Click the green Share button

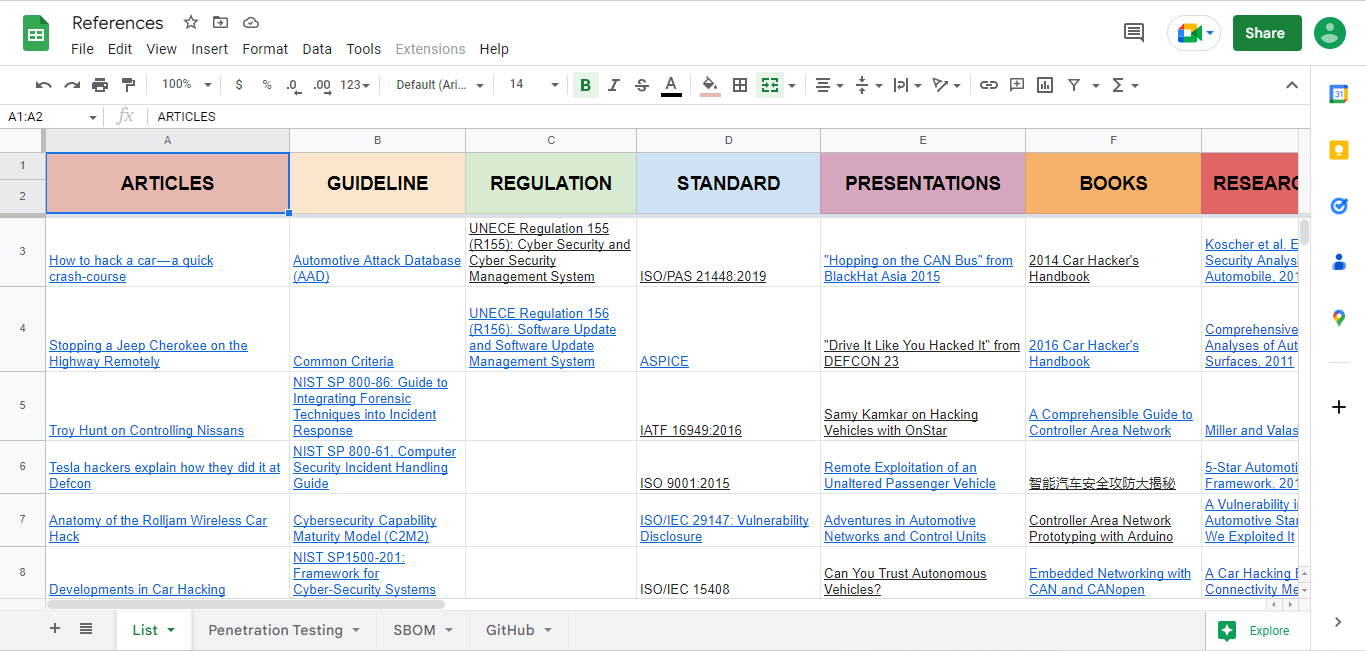pyautogui.click(x=1267, y=33)
